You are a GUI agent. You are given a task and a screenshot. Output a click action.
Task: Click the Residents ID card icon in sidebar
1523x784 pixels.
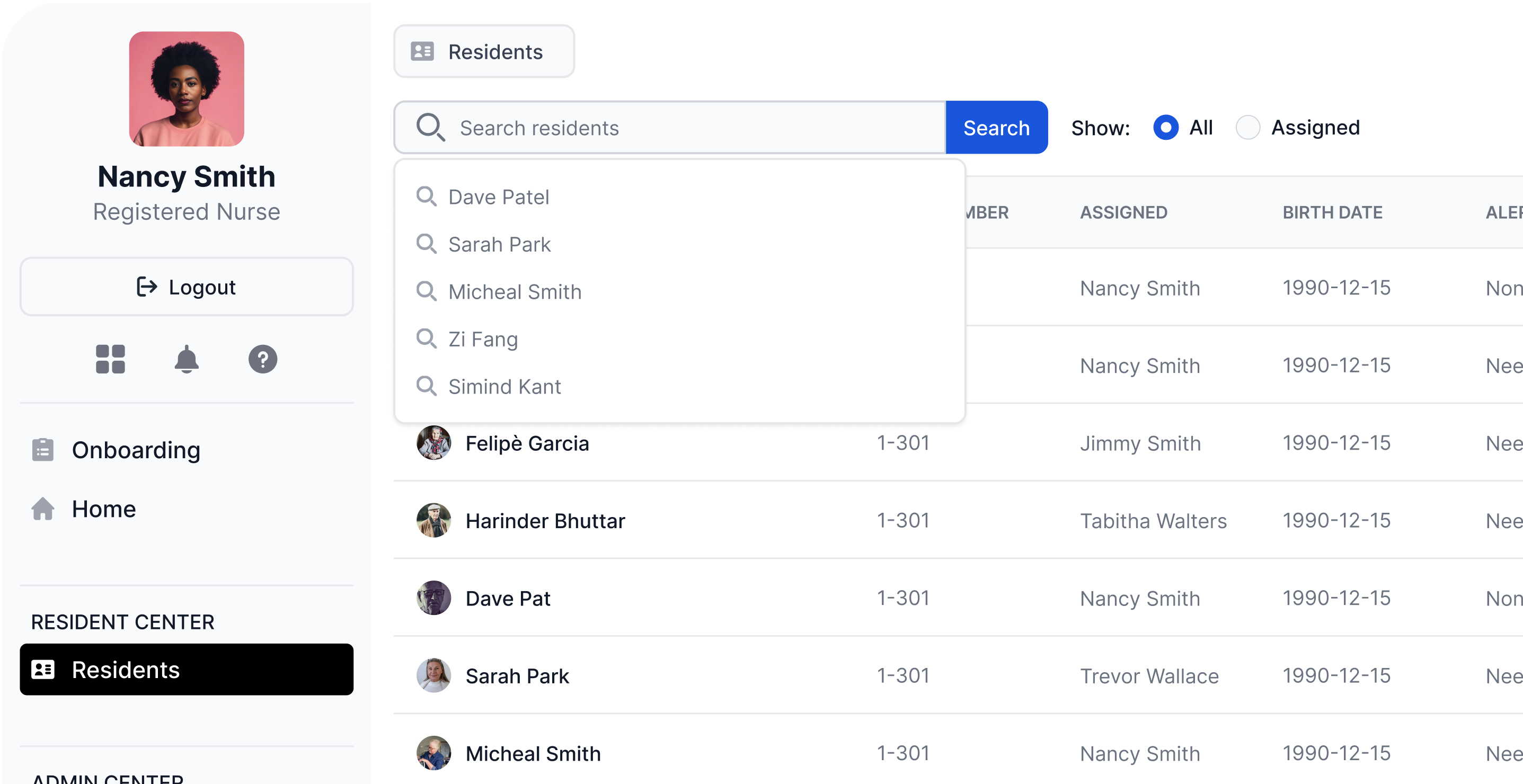click(x=42, y=670)
